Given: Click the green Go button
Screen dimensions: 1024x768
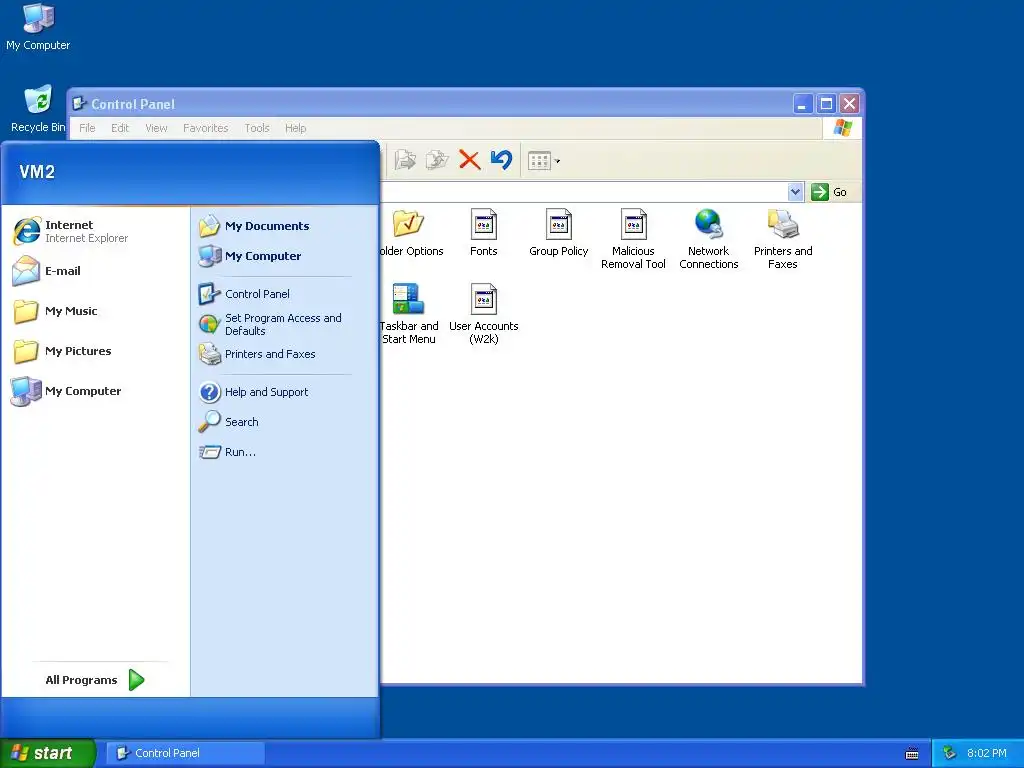Looking at the screenshot, I should pos(829,192).
